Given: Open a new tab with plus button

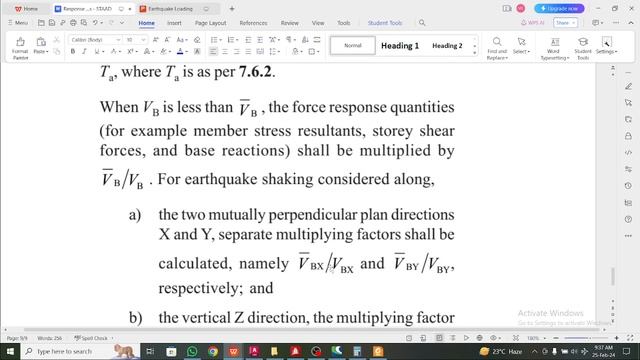Looking at the screenshot, I should 232,9.
